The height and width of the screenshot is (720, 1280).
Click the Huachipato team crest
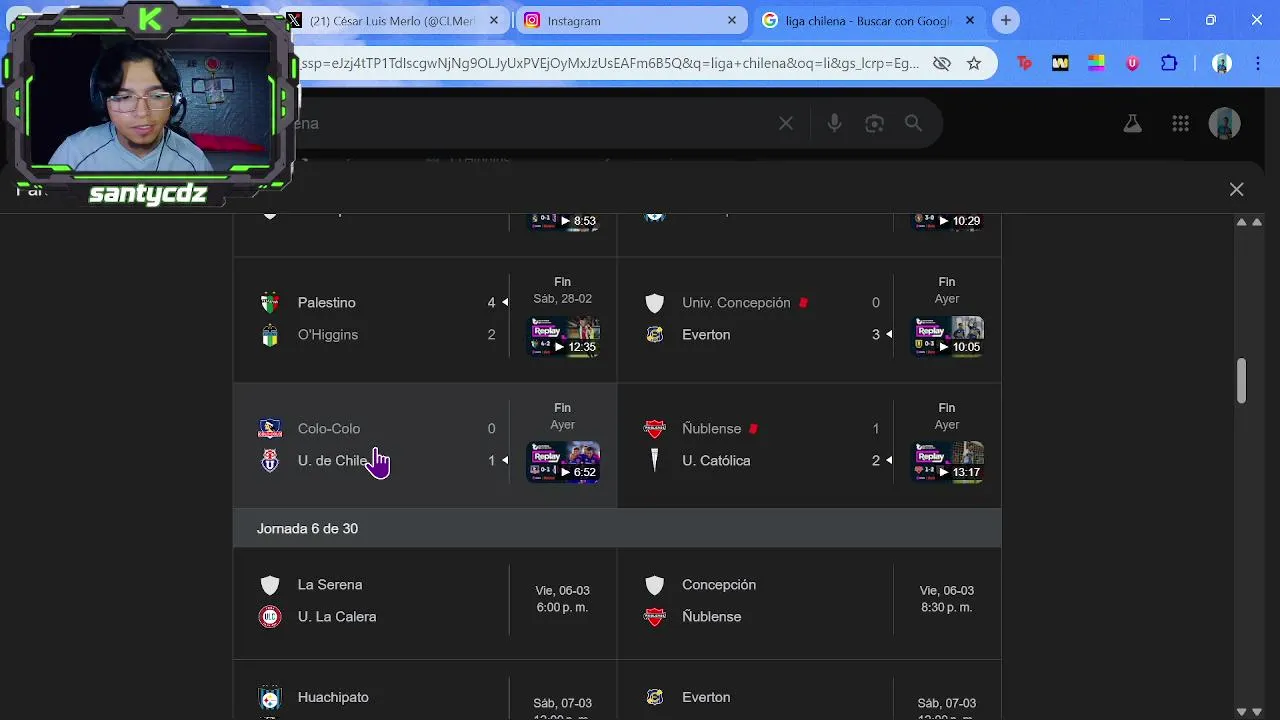(269, 697)
